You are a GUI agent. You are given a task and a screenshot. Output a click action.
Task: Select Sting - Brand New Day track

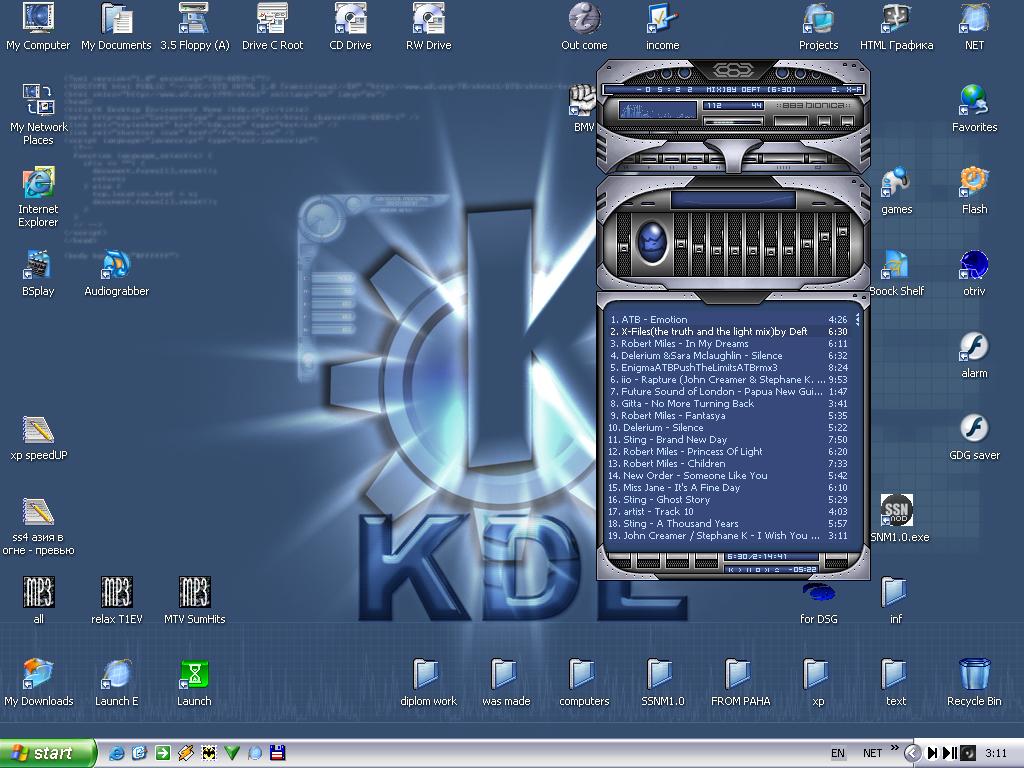tap(728, 440)
